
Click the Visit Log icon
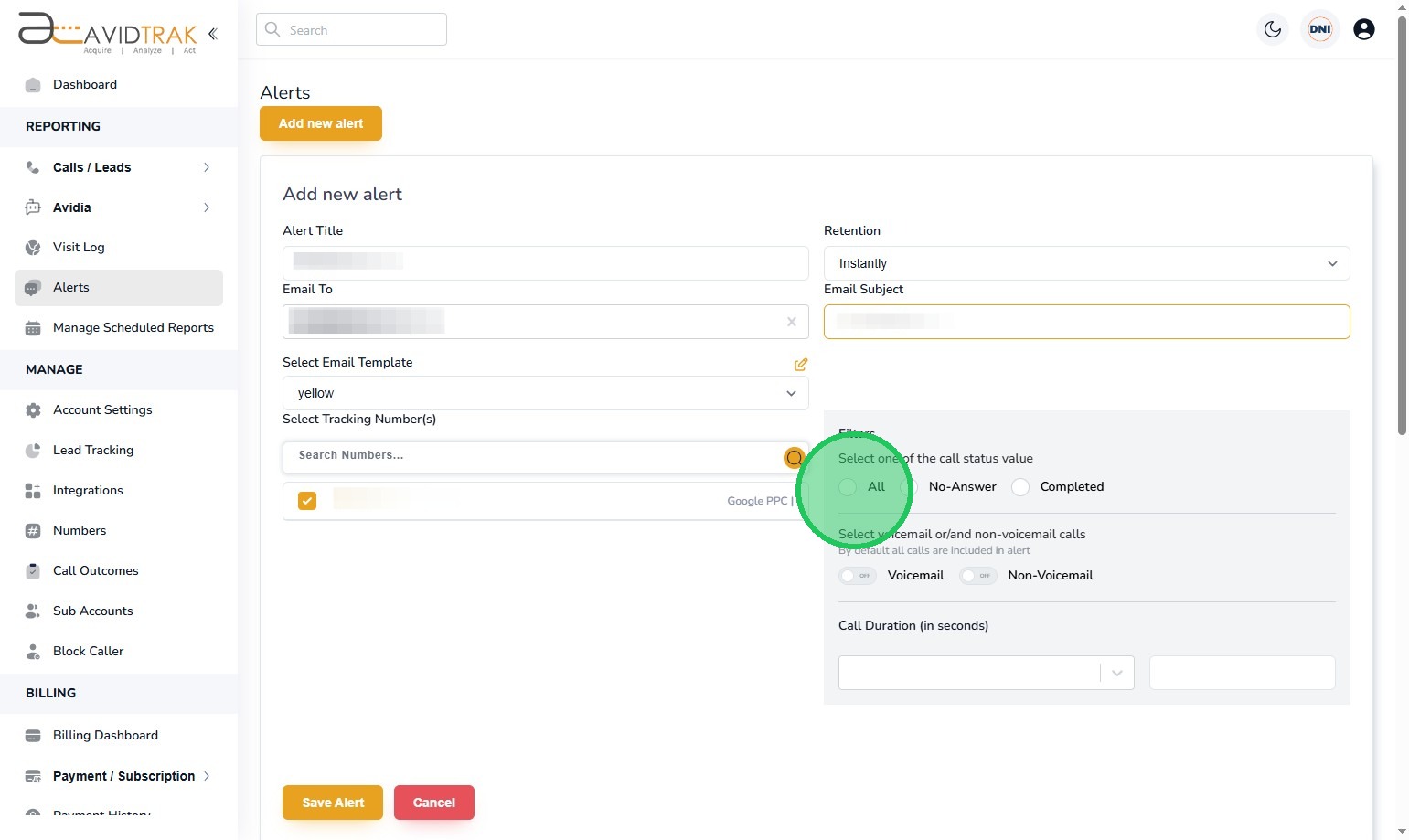coord(33,248)
